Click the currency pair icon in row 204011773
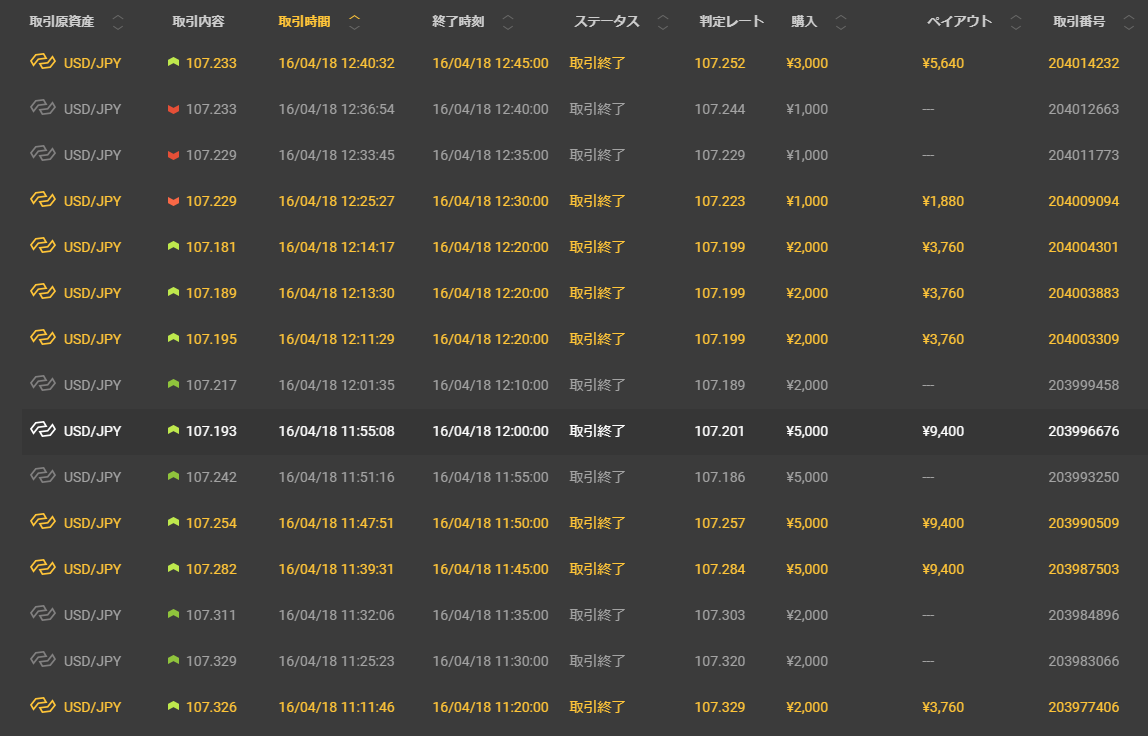 [x=42, y=155]
